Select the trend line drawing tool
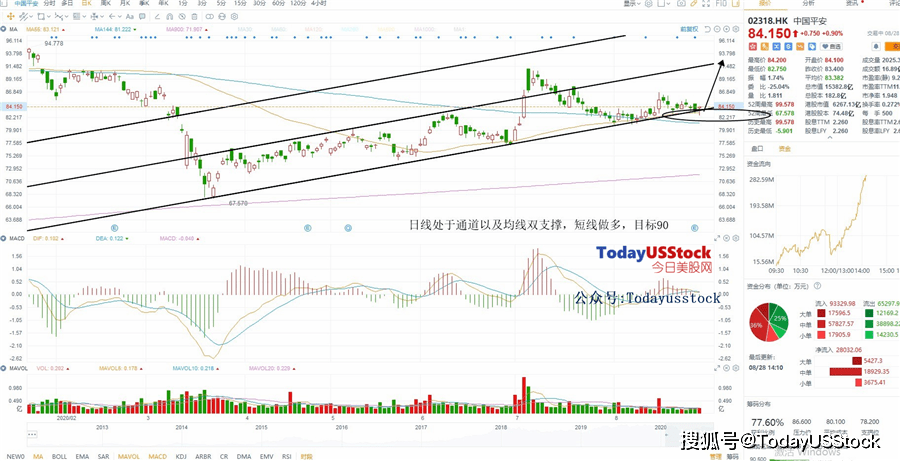 pyautogui.click(x=24, y=17)
